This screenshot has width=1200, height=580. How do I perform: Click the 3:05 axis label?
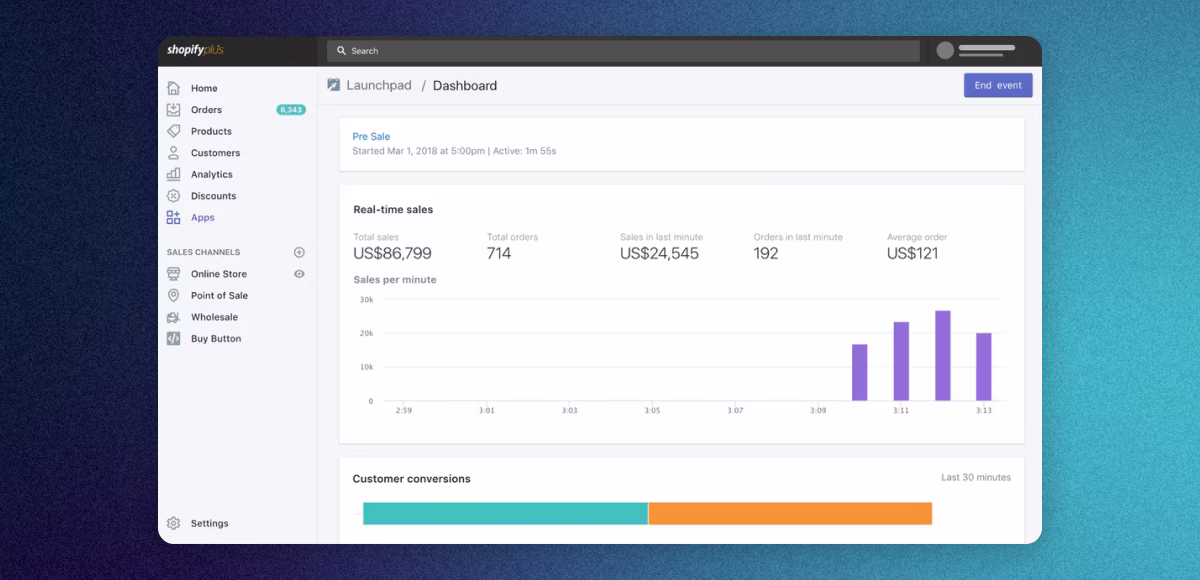pos(652,410)
